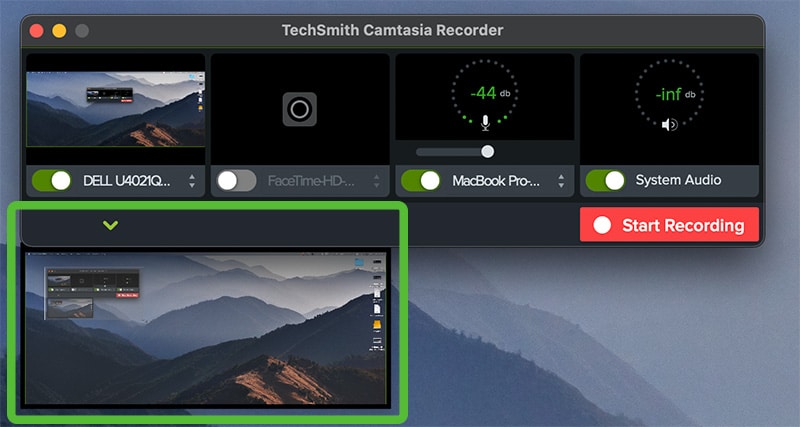The image size is (800, 427).
Task: Click the camera icon in the webcam panel
Action: 299,109
